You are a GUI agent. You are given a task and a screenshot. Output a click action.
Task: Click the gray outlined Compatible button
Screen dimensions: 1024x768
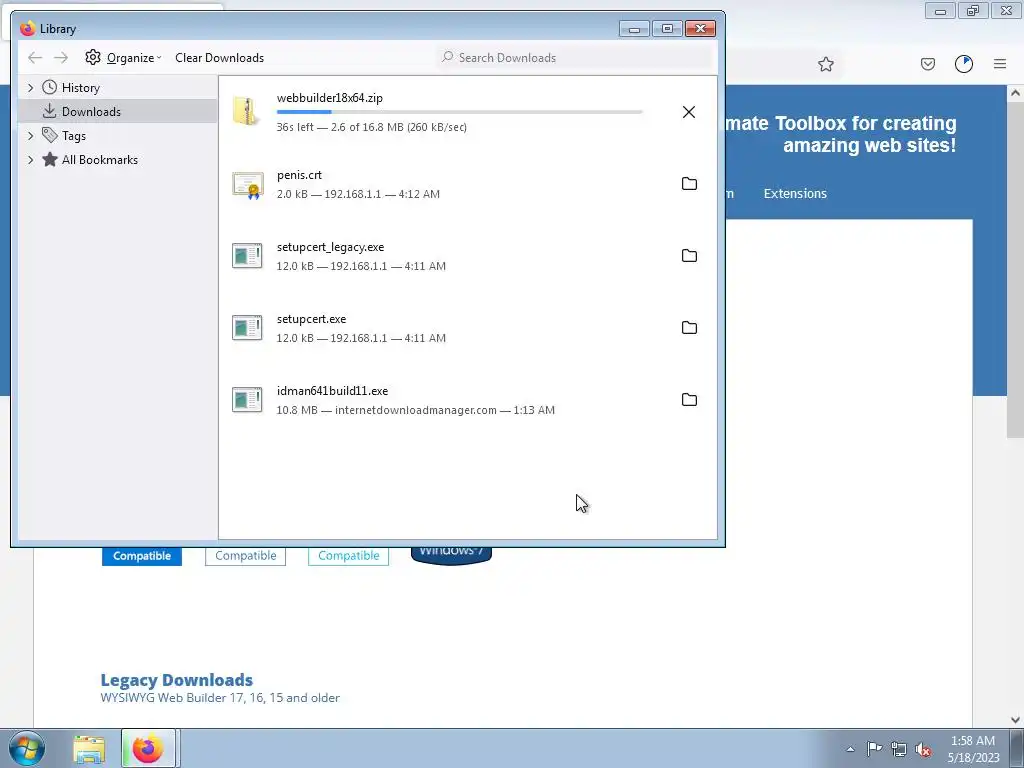(246, 556)
